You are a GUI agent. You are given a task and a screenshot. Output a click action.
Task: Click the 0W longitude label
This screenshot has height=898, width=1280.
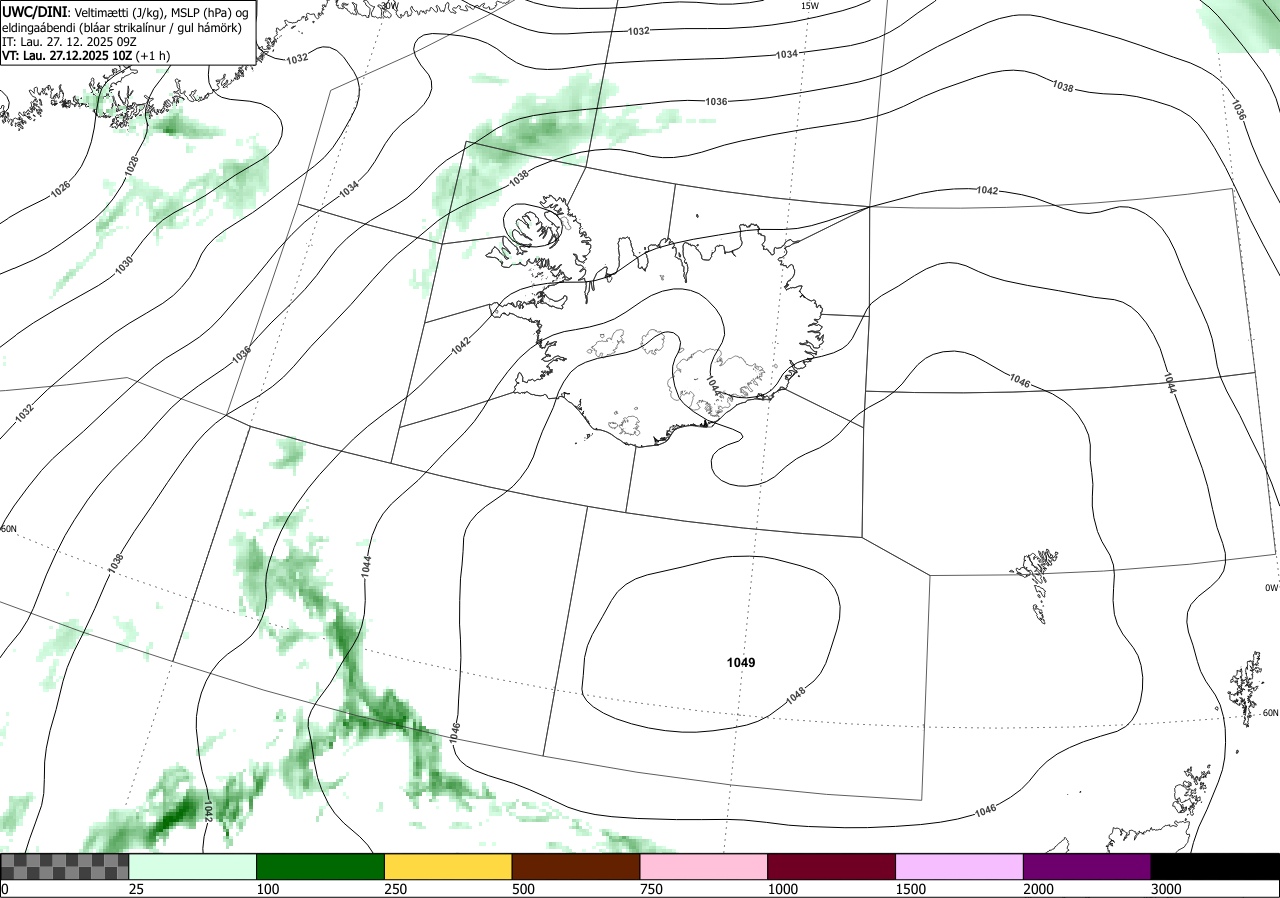[1271, 588]
